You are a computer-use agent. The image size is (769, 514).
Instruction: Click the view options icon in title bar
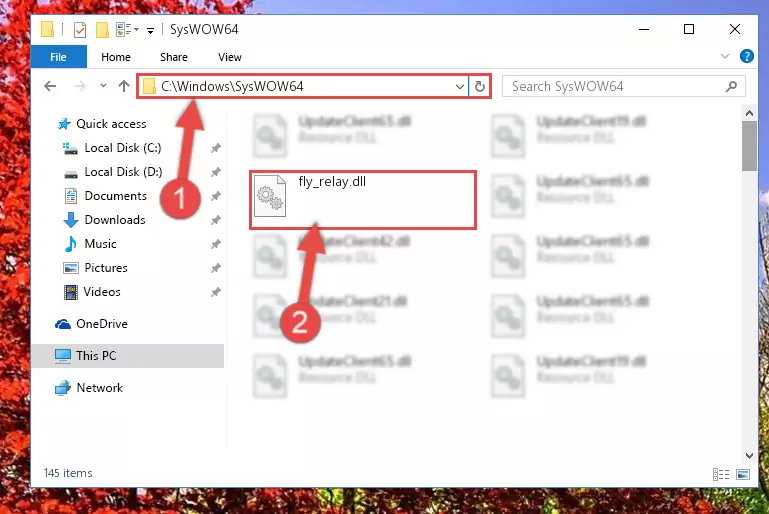[127, 29]
